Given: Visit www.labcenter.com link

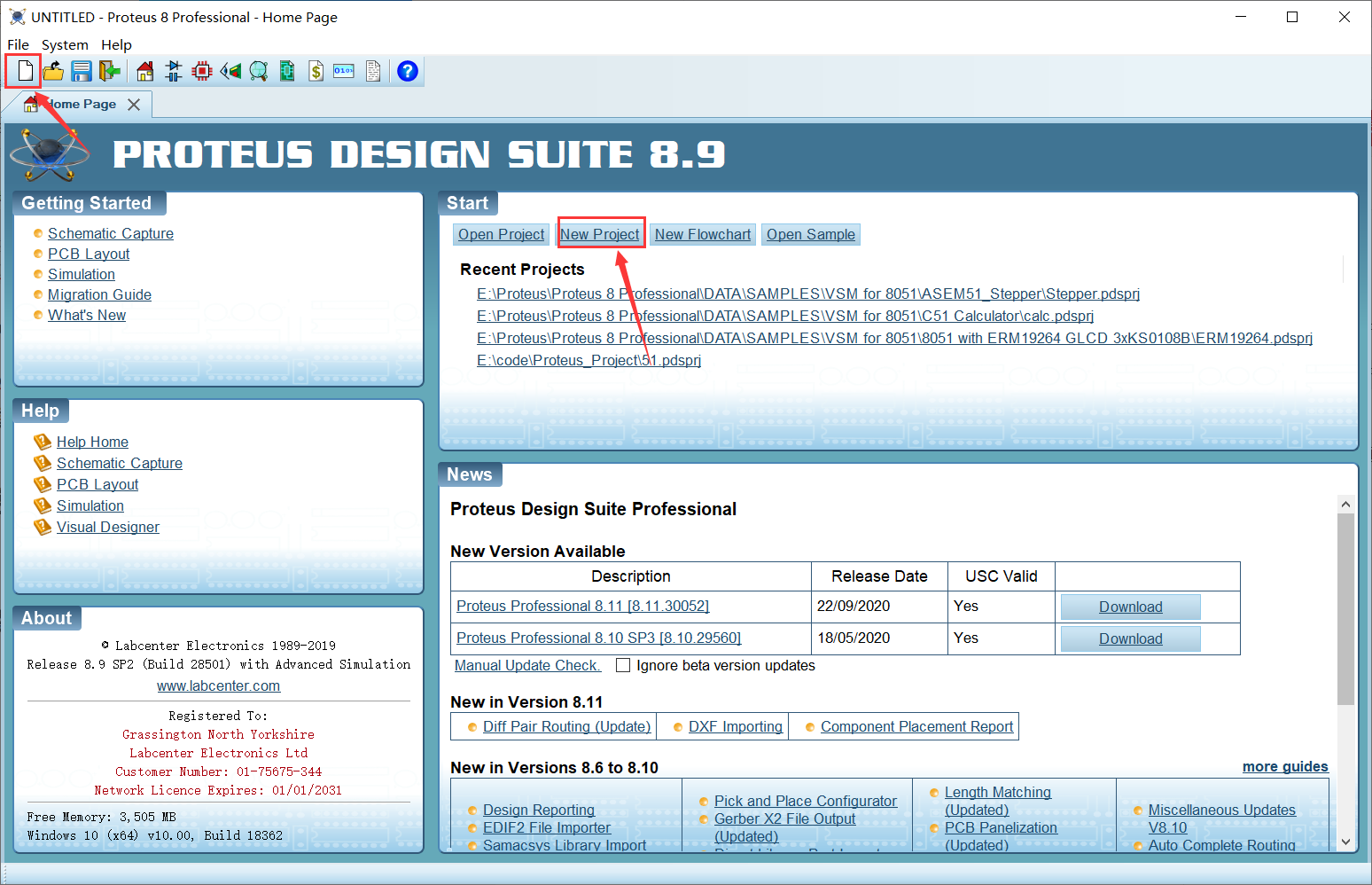Looking at the screenshot, I should tap(218, 685).
